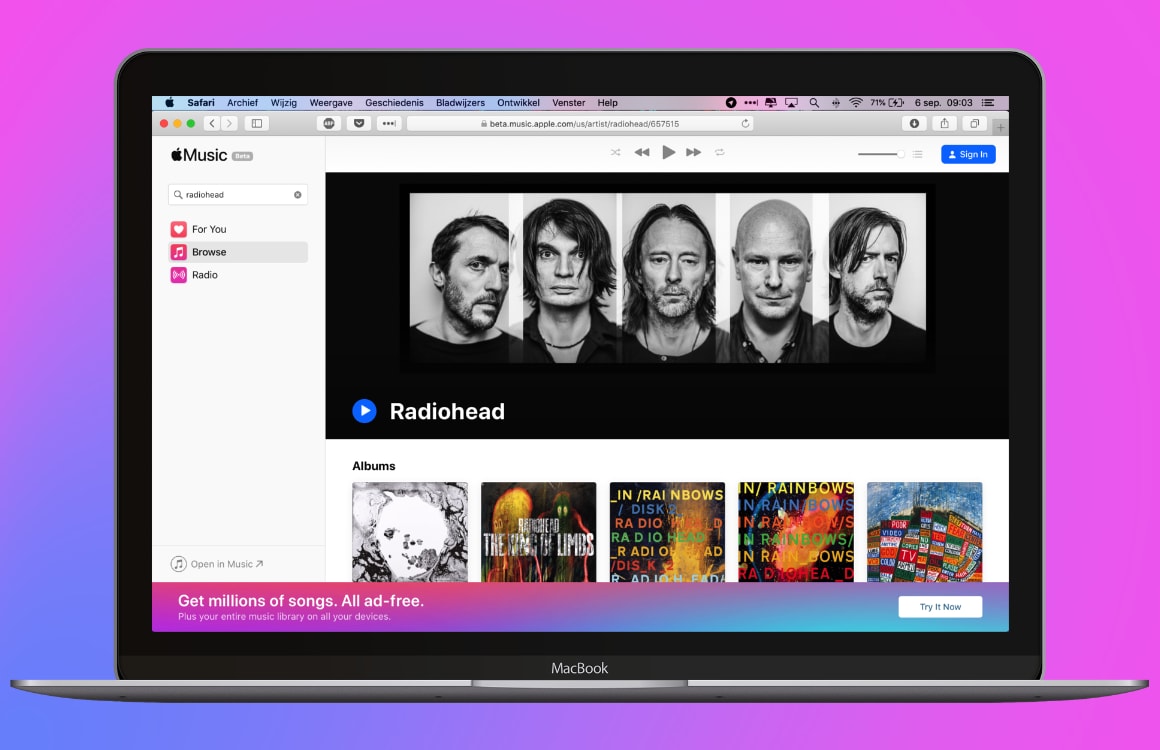Click Try It Now button
The width and height of the screenshot is (1160, 750).
[940, 607]
